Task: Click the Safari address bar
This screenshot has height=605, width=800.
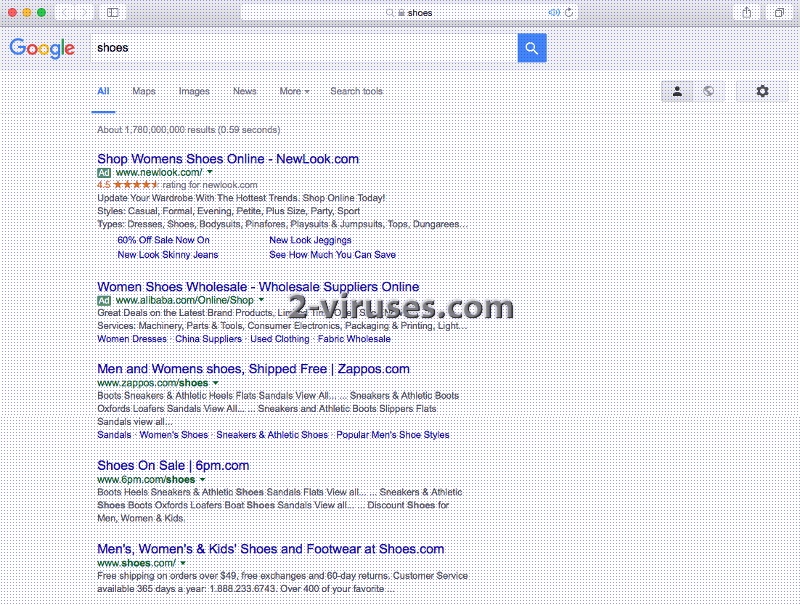Action: click(x=409, y=13)
